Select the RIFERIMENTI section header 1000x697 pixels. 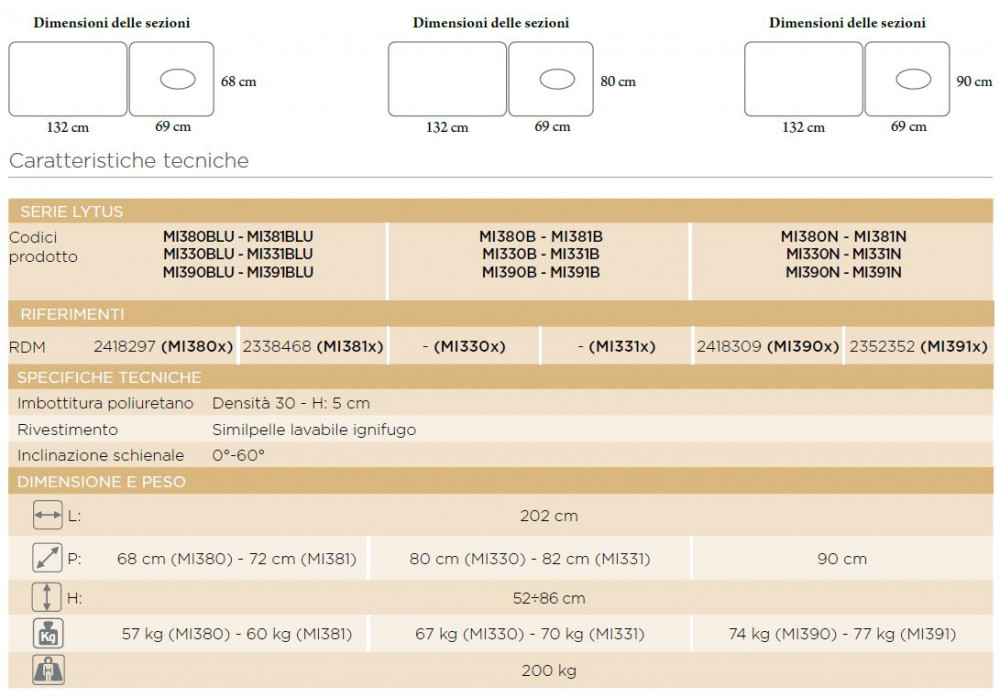tap(501, 314)
